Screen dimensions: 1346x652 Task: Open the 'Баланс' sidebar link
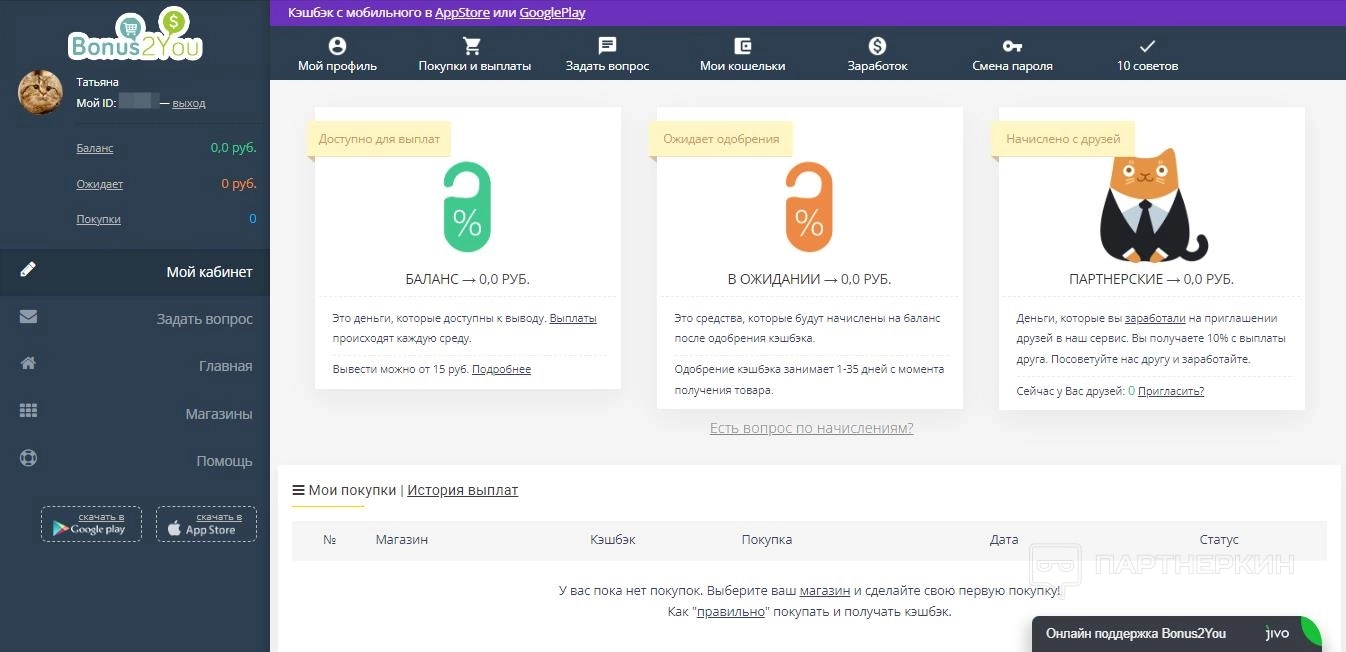point(95,148)
